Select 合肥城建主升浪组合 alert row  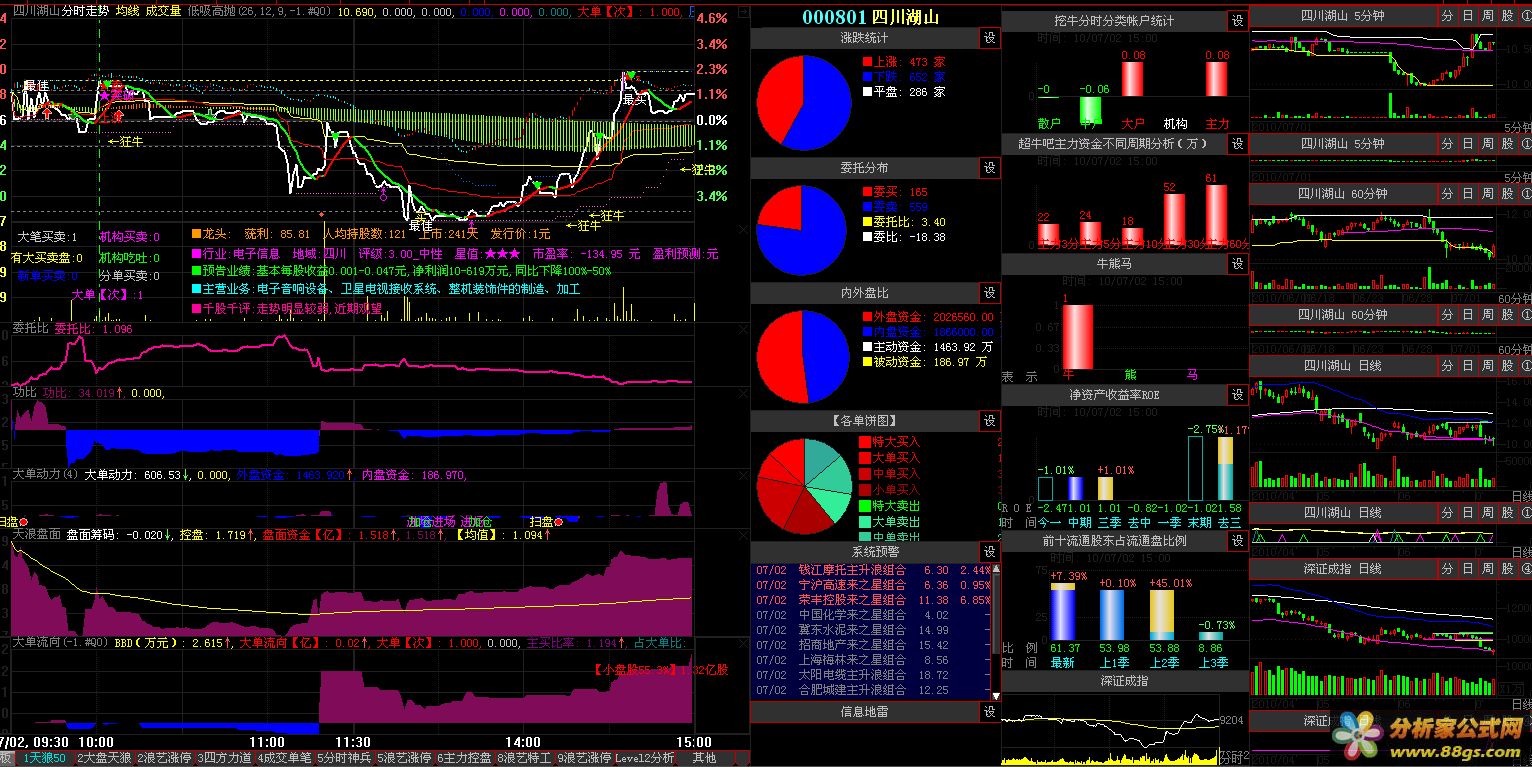(x=871, y=690)
